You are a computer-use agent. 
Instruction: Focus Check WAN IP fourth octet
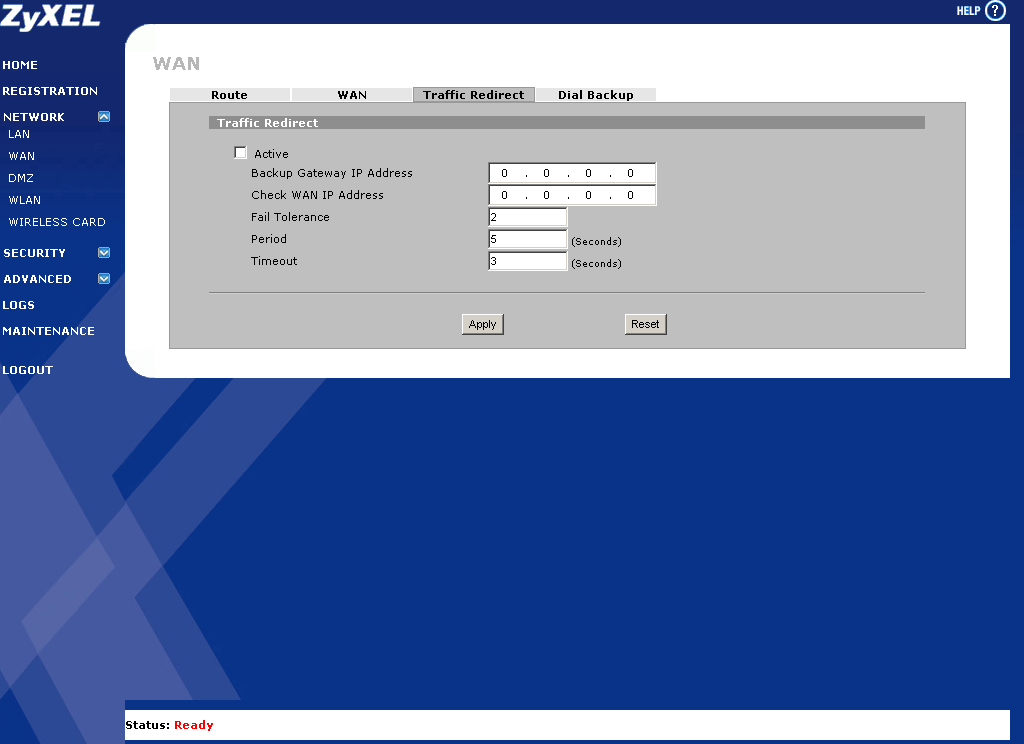point(630,195)
